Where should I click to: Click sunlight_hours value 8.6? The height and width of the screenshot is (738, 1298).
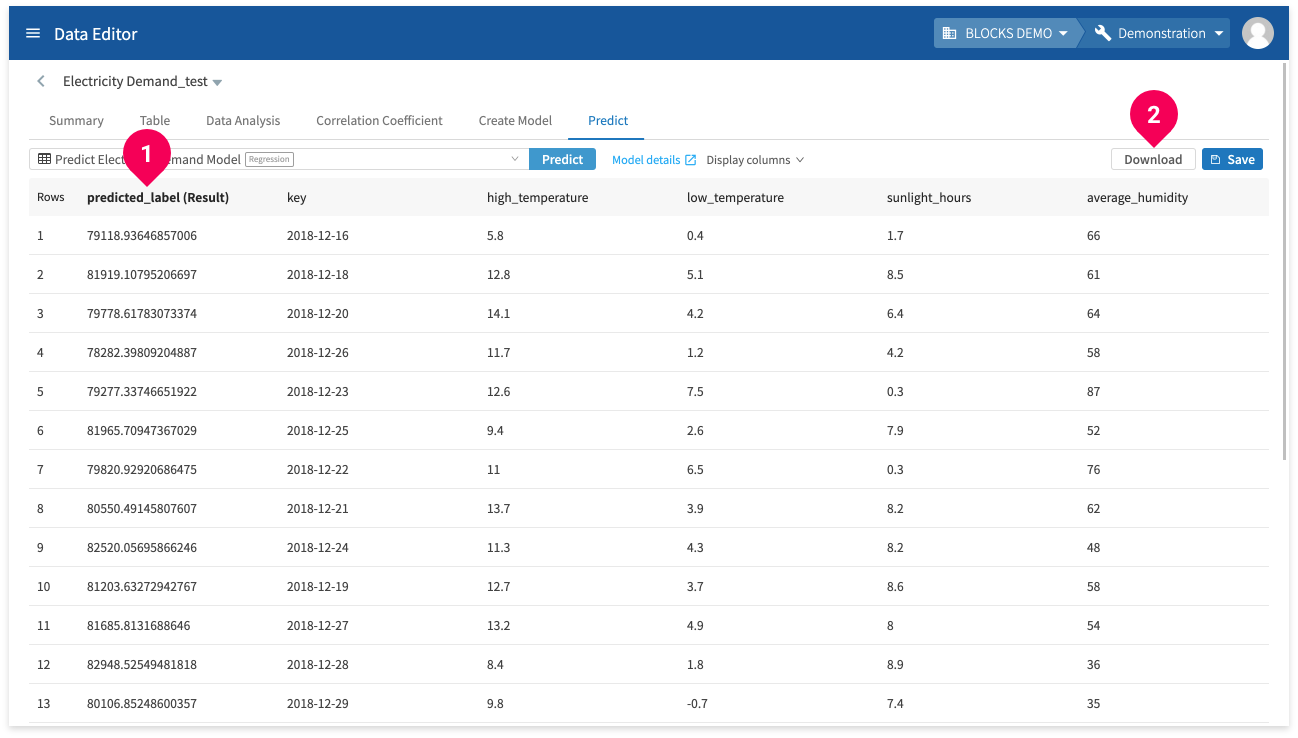pos(895,587)
